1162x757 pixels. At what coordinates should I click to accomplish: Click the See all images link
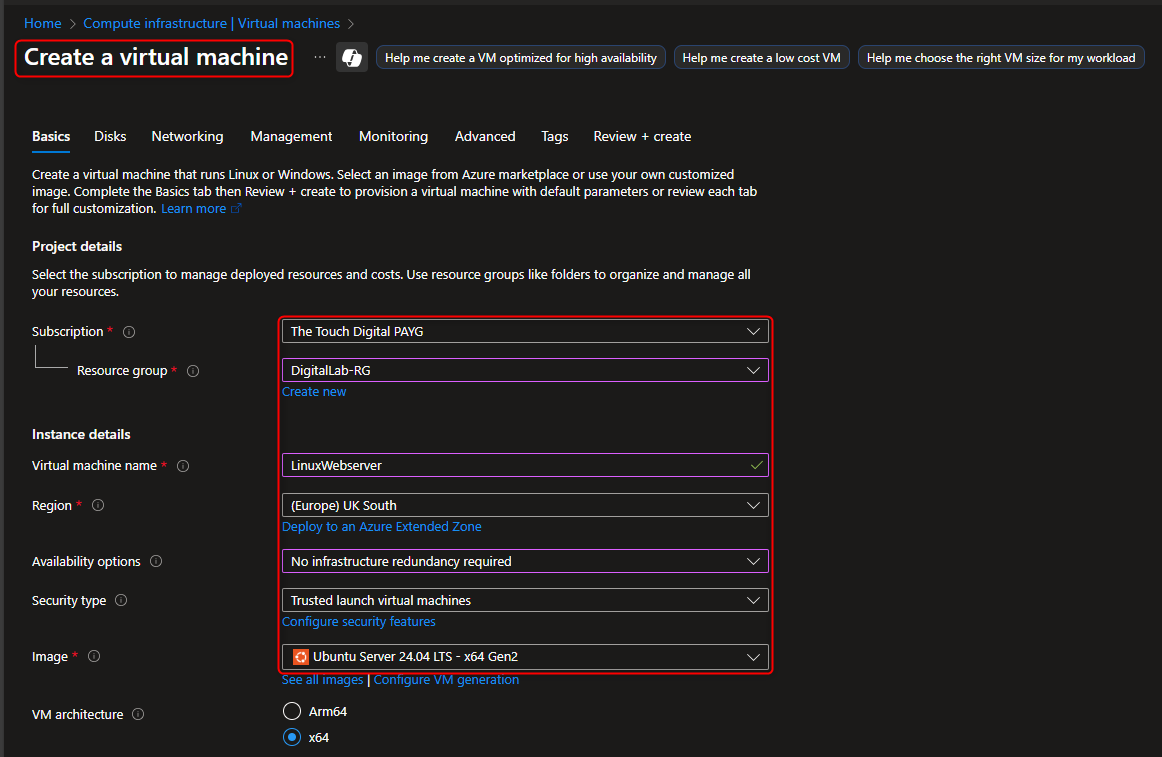(x=322, y=679)
